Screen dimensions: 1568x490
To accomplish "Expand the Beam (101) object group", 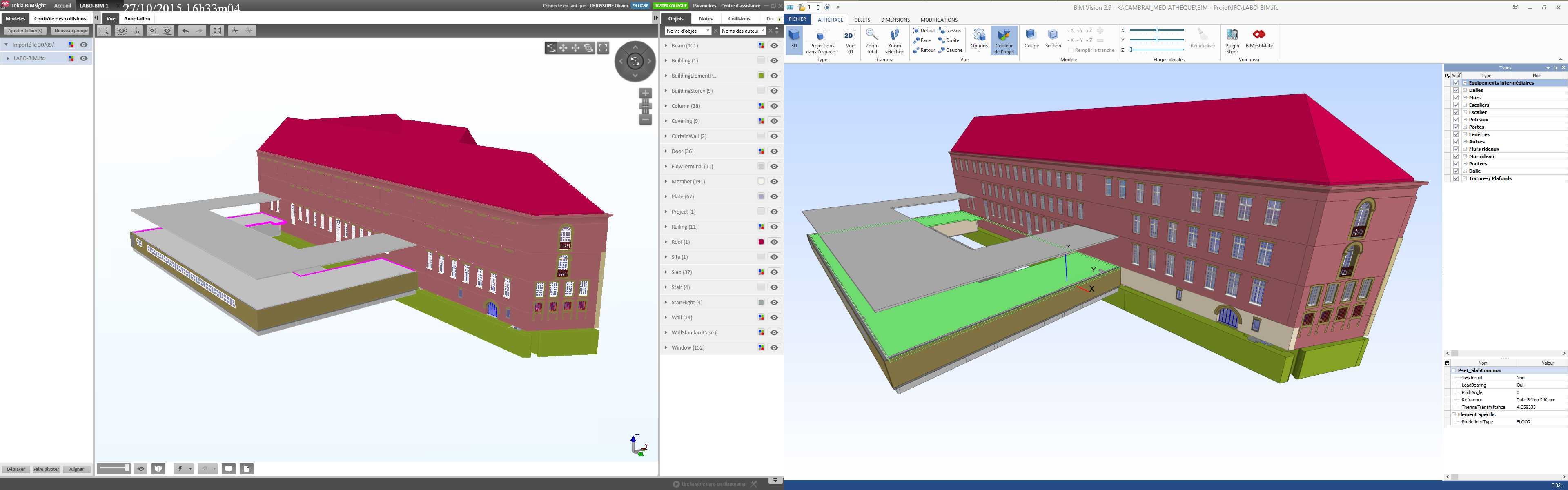I will pos(666,46).
